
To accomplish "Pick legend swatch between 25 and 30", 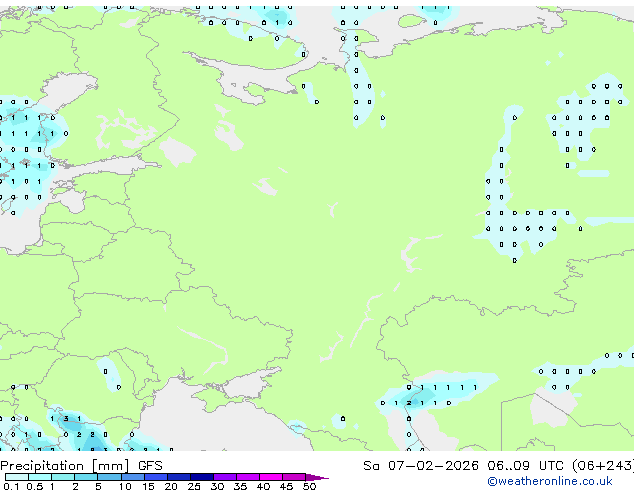I will pyautogui.click(x=202, y=477).
